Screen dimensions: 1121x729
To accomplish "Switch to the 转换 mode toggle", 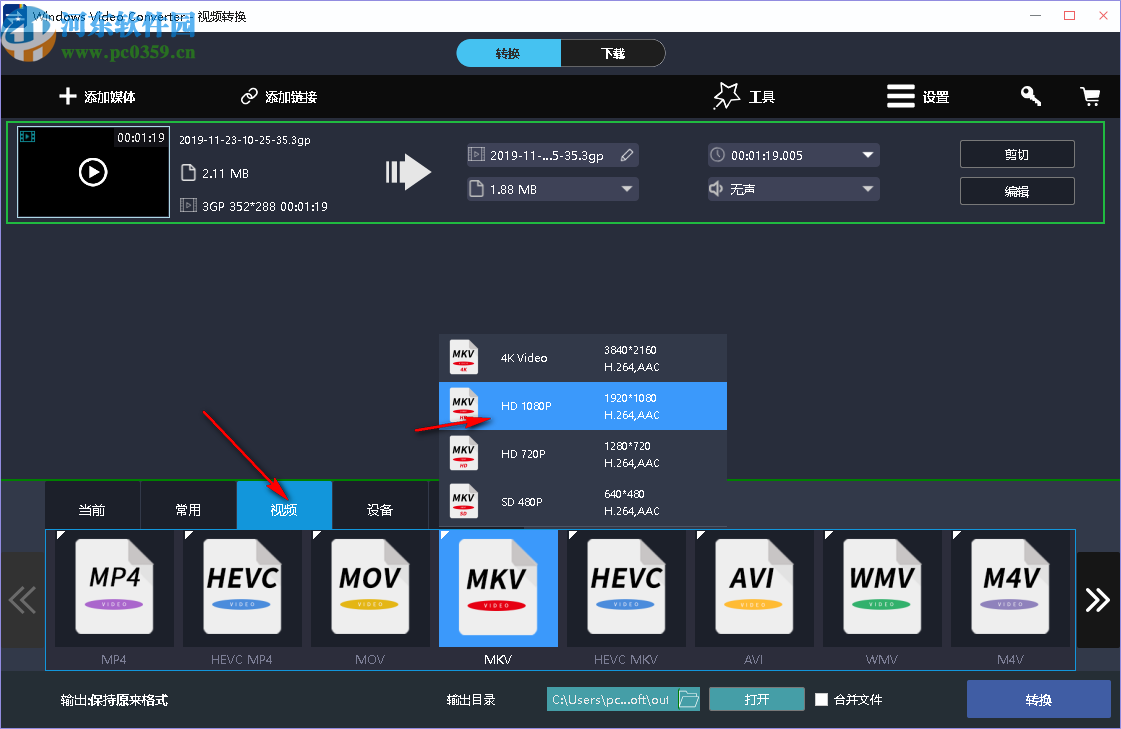I will 508,53.
